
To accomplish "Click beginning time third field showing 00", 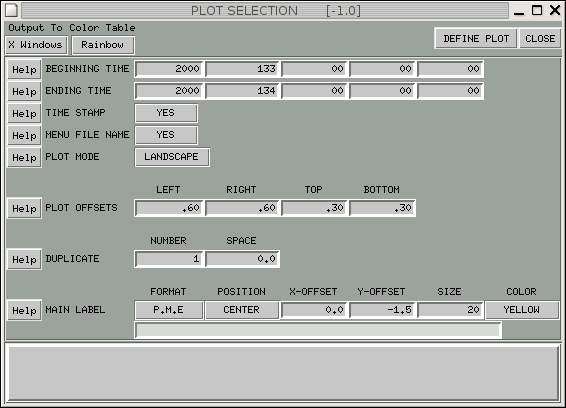I will [x=314, y=69].
